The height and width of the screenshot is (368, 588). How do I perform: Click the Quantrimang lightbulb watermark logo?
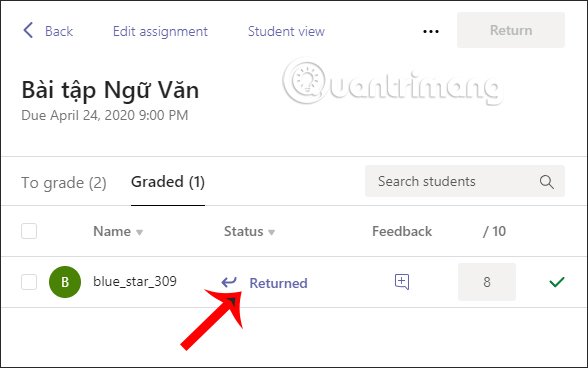(x=305, y=81)
